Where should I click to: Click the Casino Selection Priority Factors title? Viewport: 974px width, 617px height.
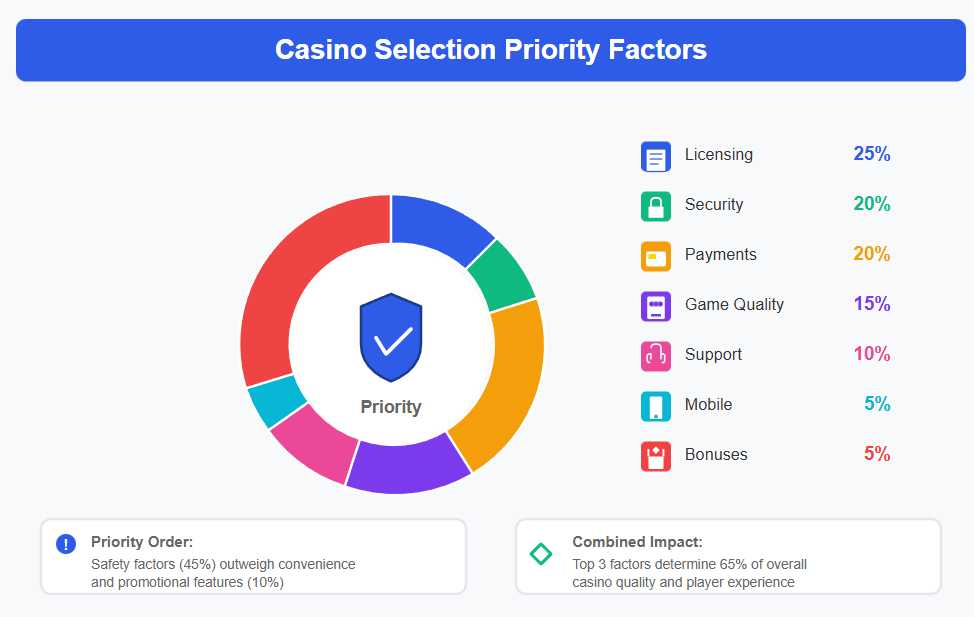[491, 50]
